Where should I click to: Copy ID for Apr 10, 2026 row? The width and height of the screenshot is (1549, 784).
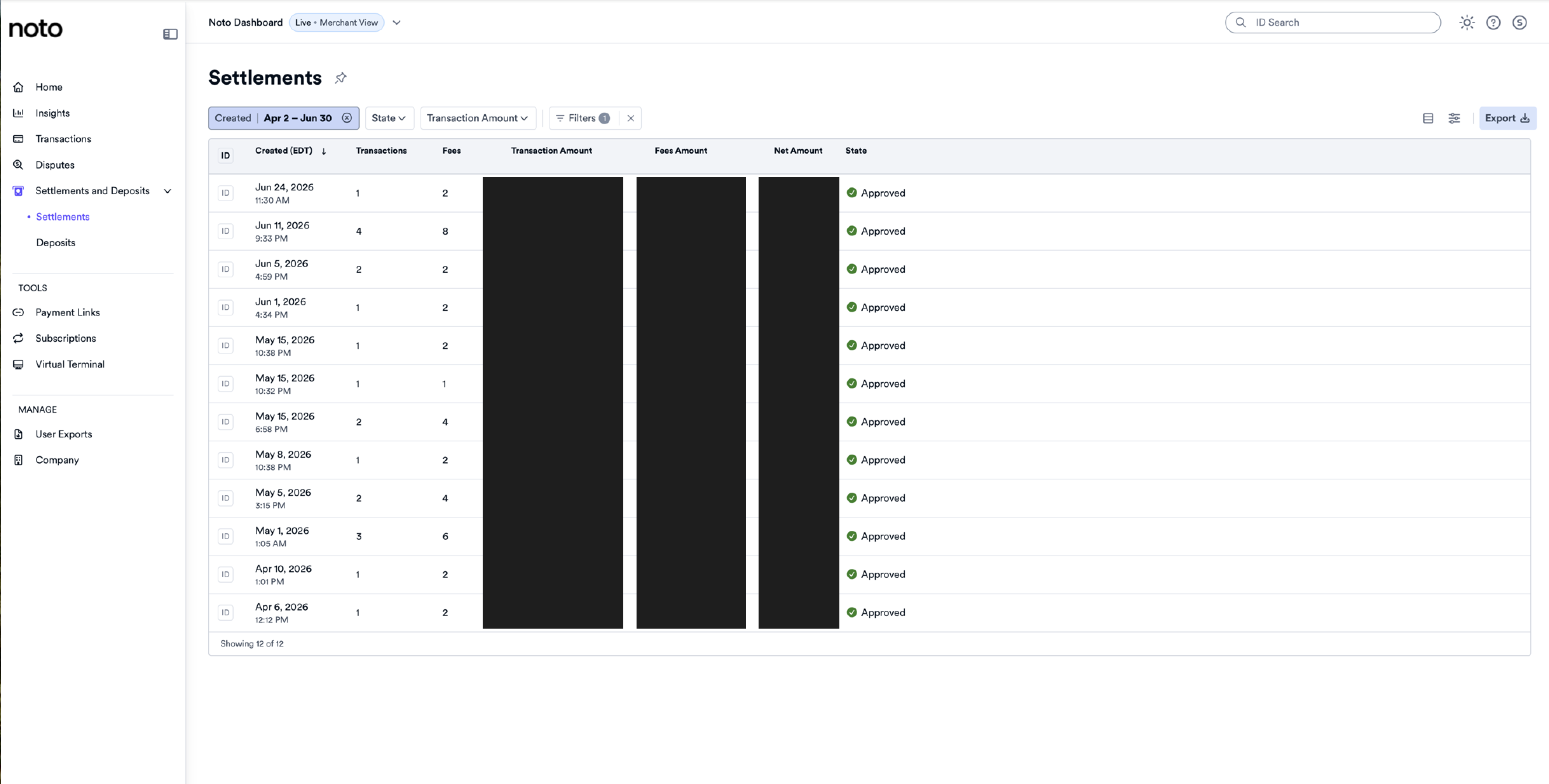[225, 574]
